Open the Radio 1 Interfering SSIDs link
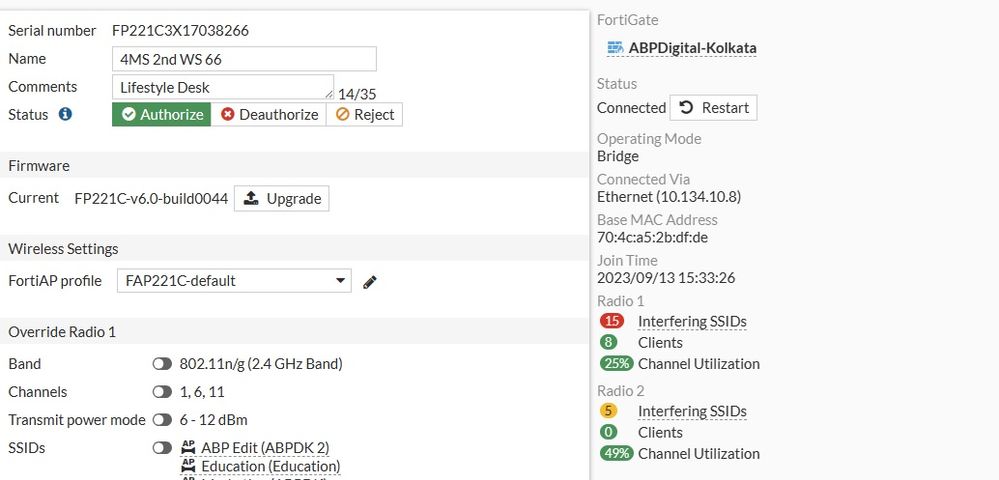Image resolution: width=999 pixels, height=480 pixels. [692, 322]
